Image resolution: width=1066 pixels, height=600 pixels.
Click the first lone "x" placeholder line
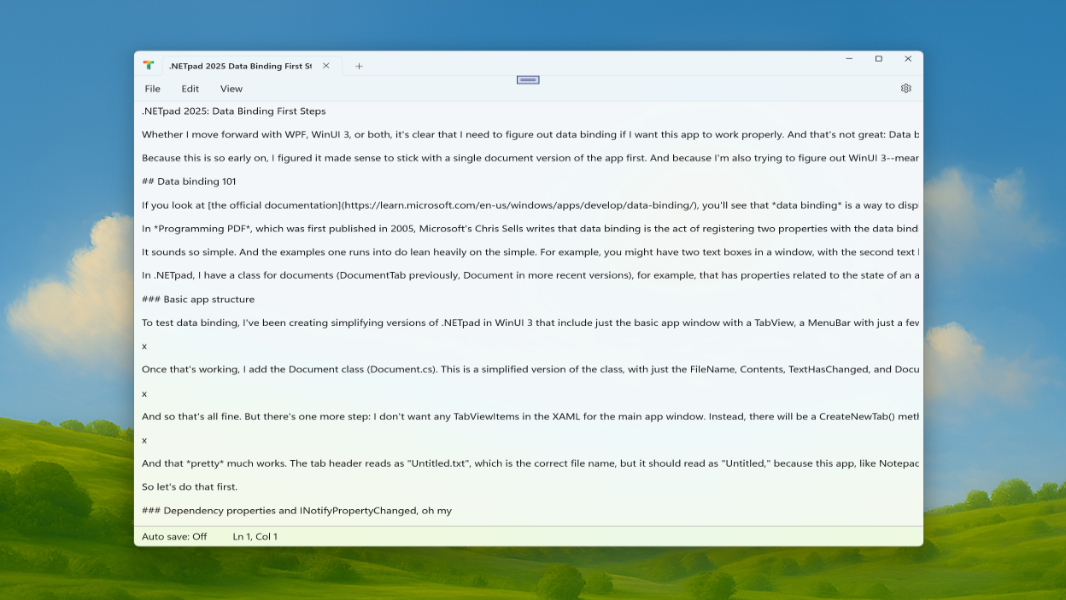point(144,346)
